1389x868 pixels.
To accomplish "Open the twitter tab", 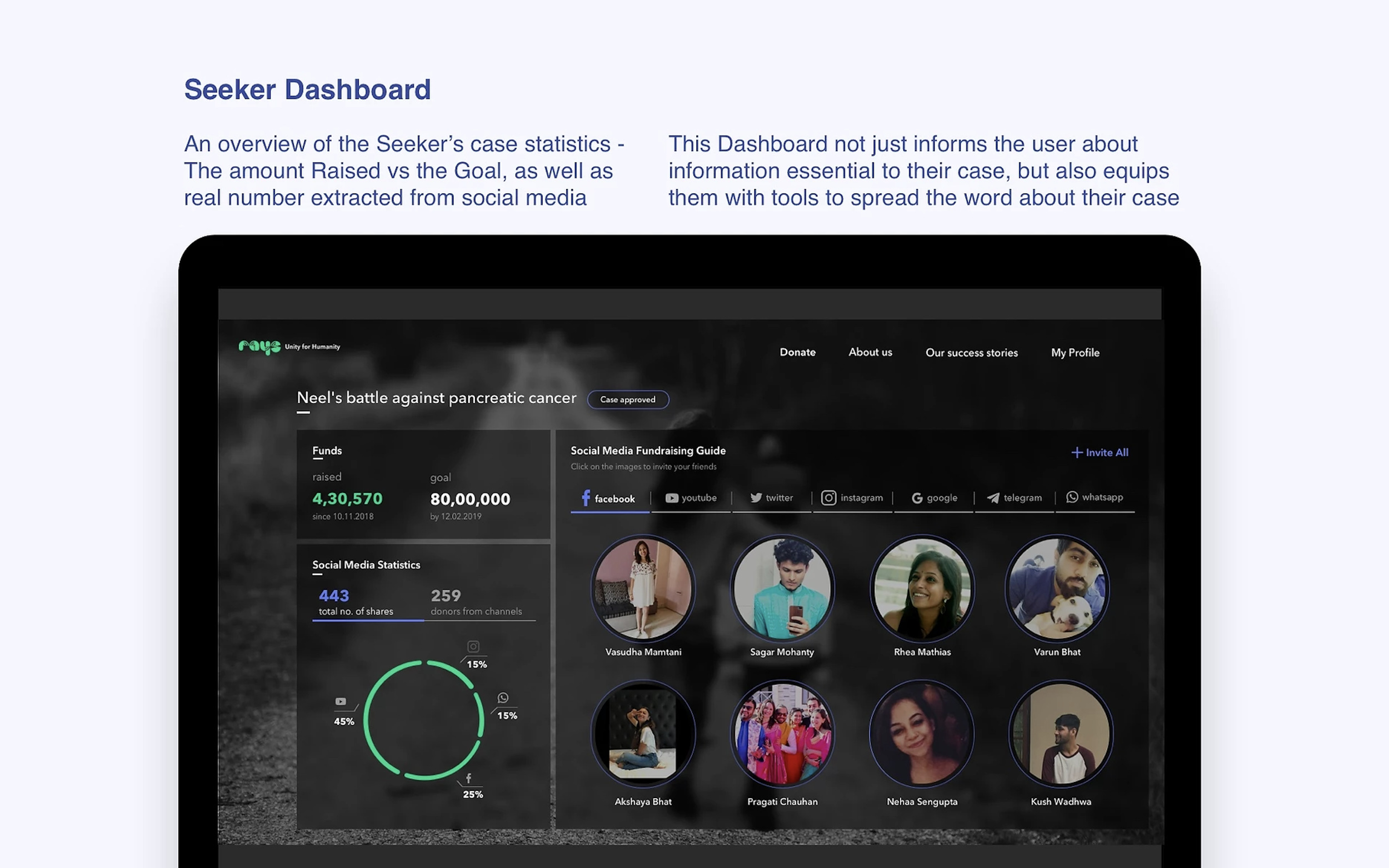I will point(771,498).
